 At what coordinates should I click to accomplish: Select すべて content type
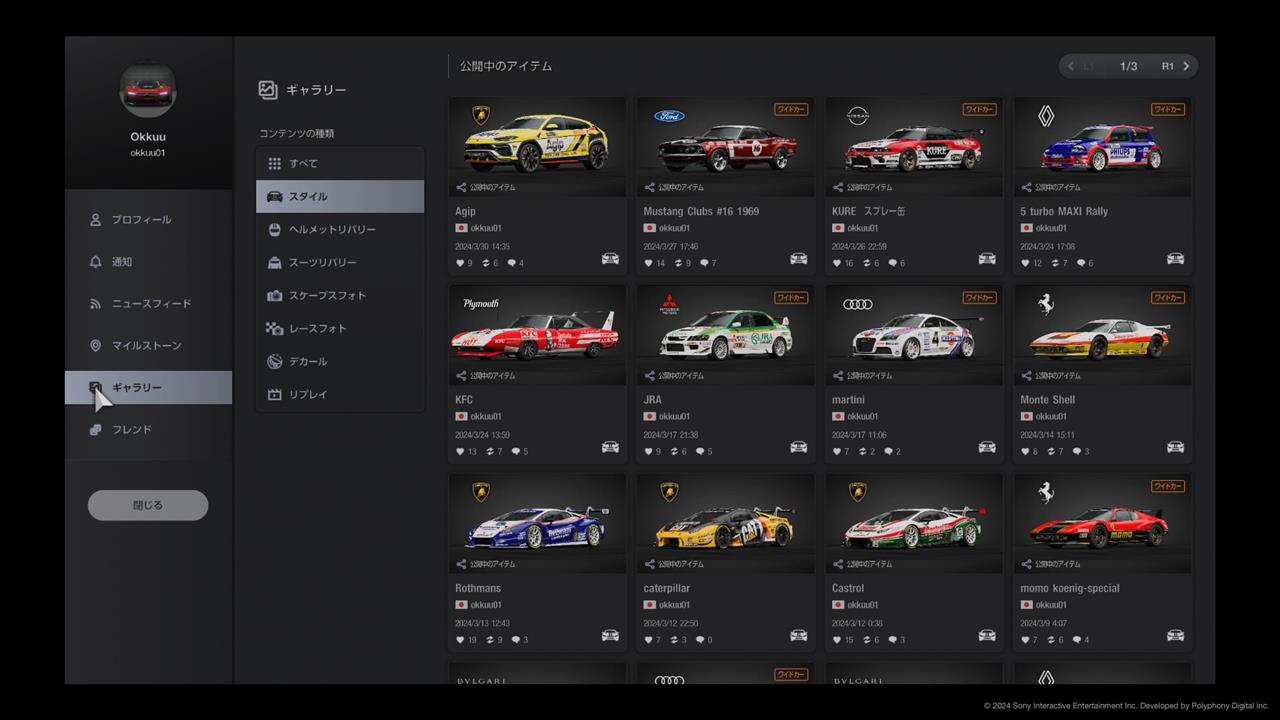[340, 163]
